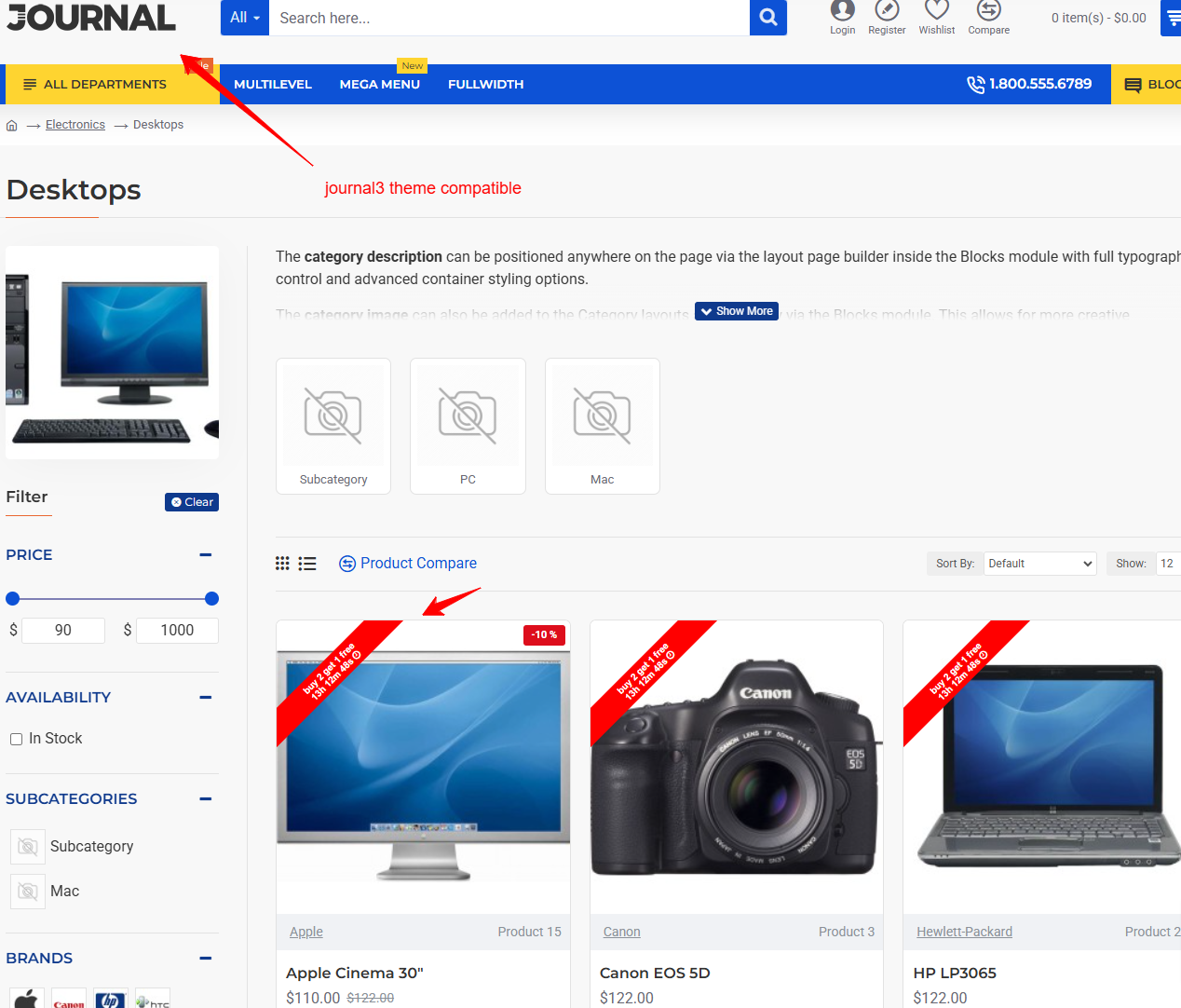Click the Desktops category image
The height and width of the screenshot is (1008, 1181).
[x=113, y=353]
